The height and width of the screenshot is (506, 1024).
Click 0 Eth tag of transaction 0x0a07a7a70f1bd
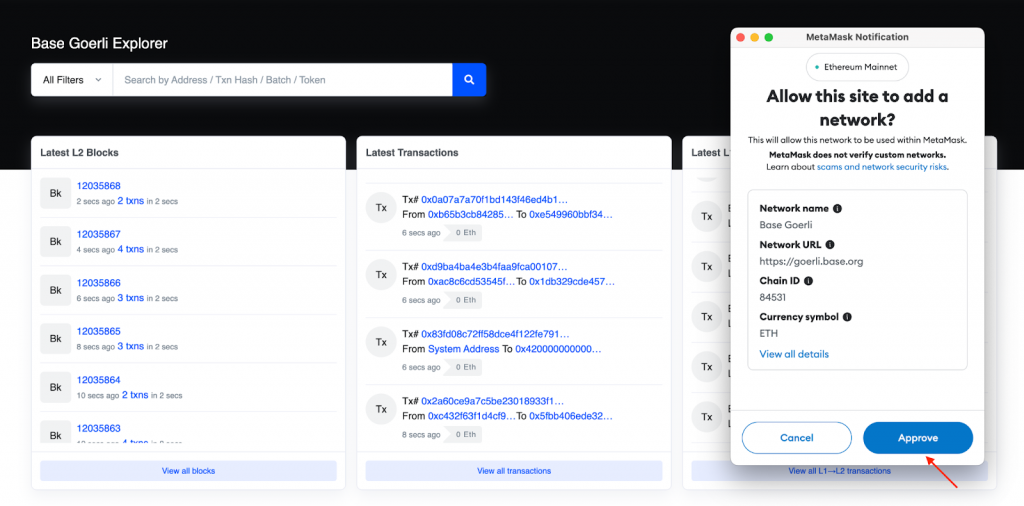coord(463,232)
